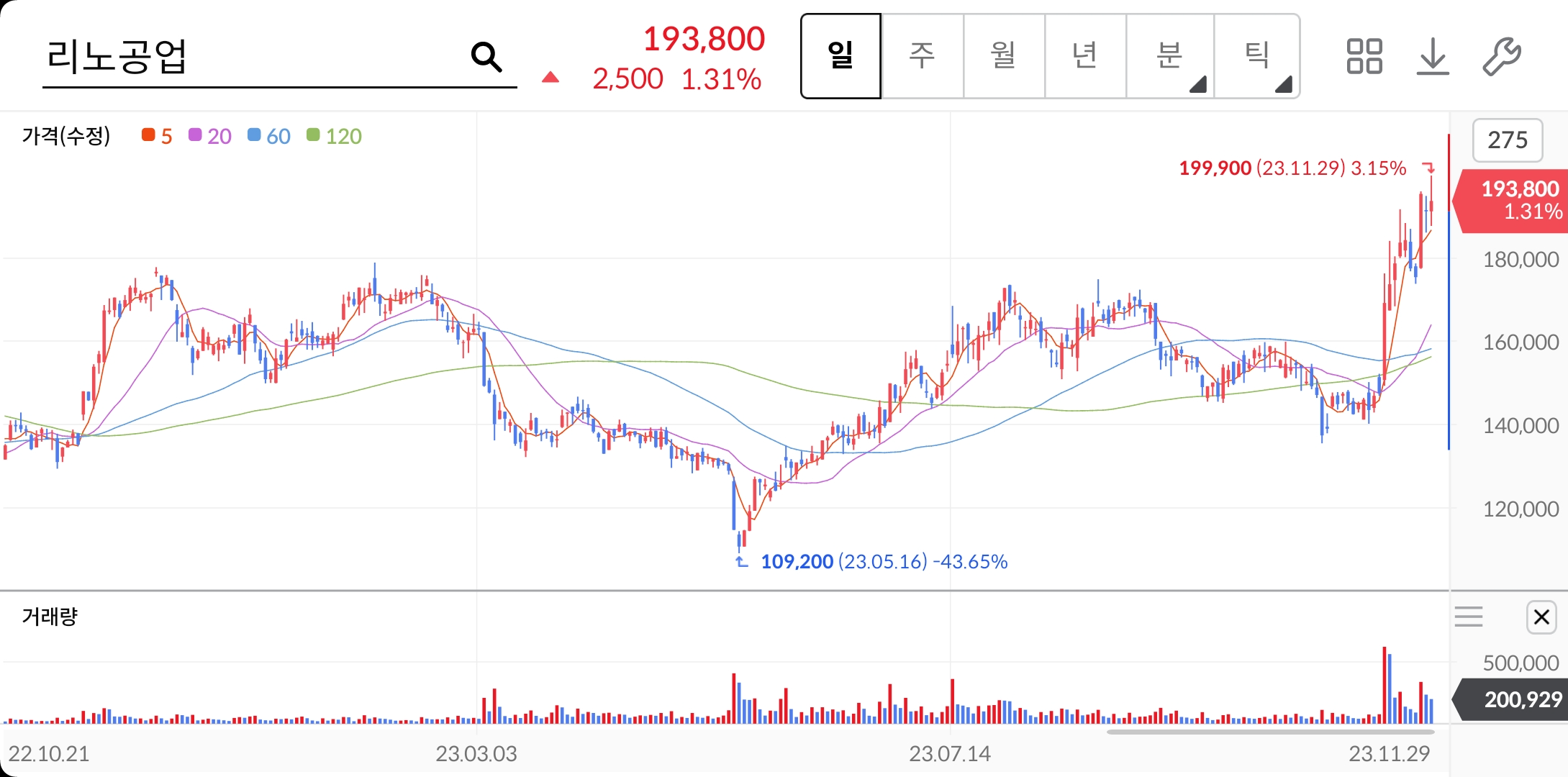Click the green 120-day average swatch
Screen dimensions: 1568x777
coord(313,135)
